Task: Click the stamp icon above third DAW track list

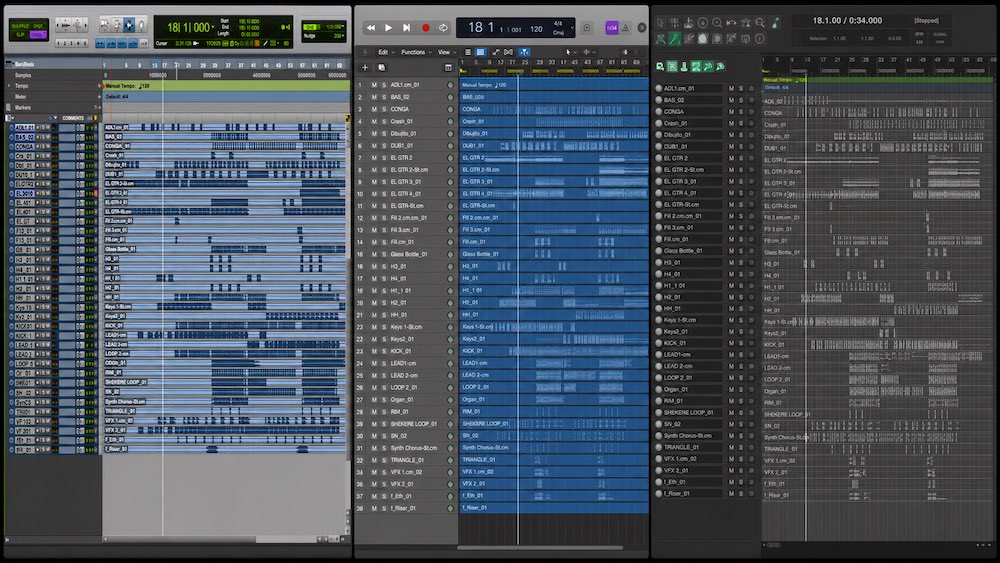Action: (684, 66)
